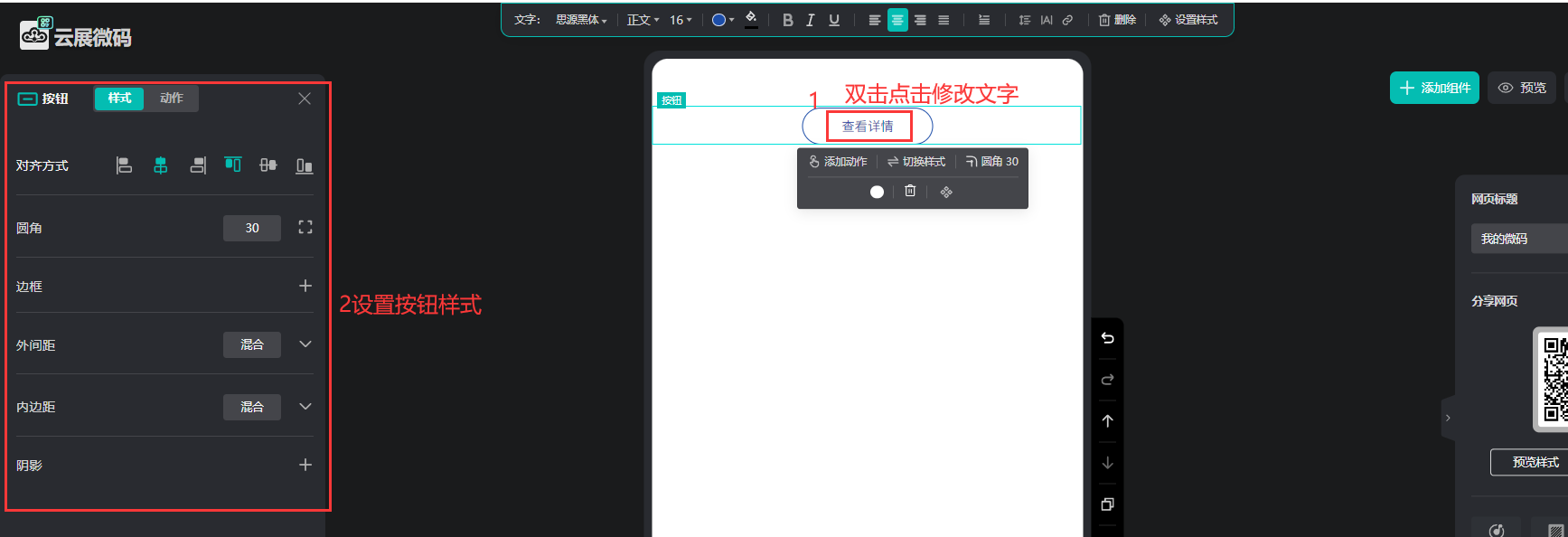Toggle underline text formatting
Screen dimensions: 1568x537
[x=834, y=20]
